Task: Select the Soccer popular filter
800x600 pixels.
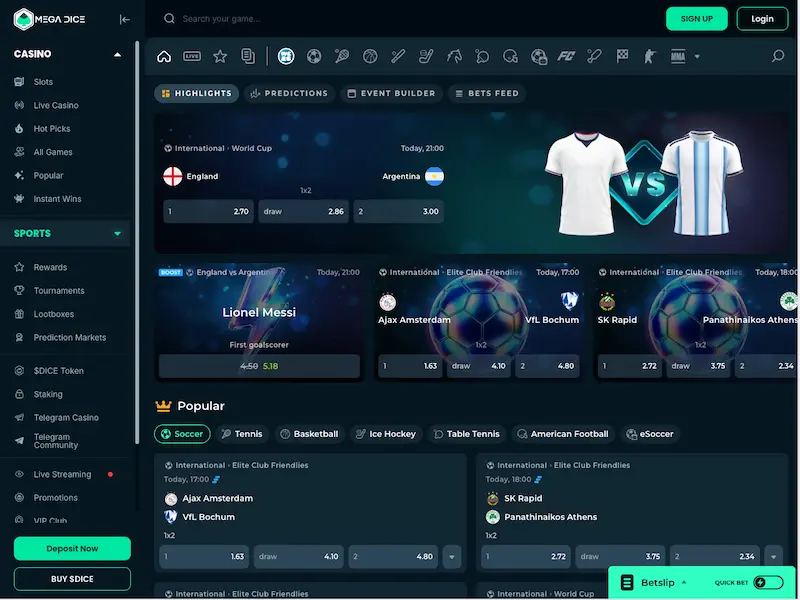Action: coord(182,434)
